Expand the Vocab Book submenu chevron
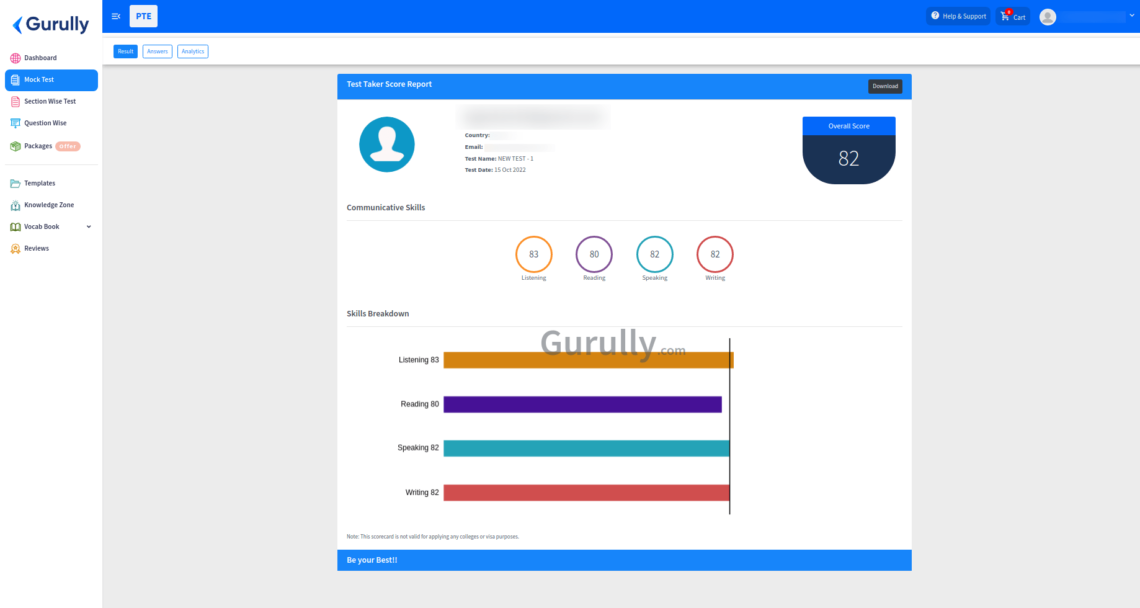The width and height of the screenshot is (1140, 608). coord(90,226)
